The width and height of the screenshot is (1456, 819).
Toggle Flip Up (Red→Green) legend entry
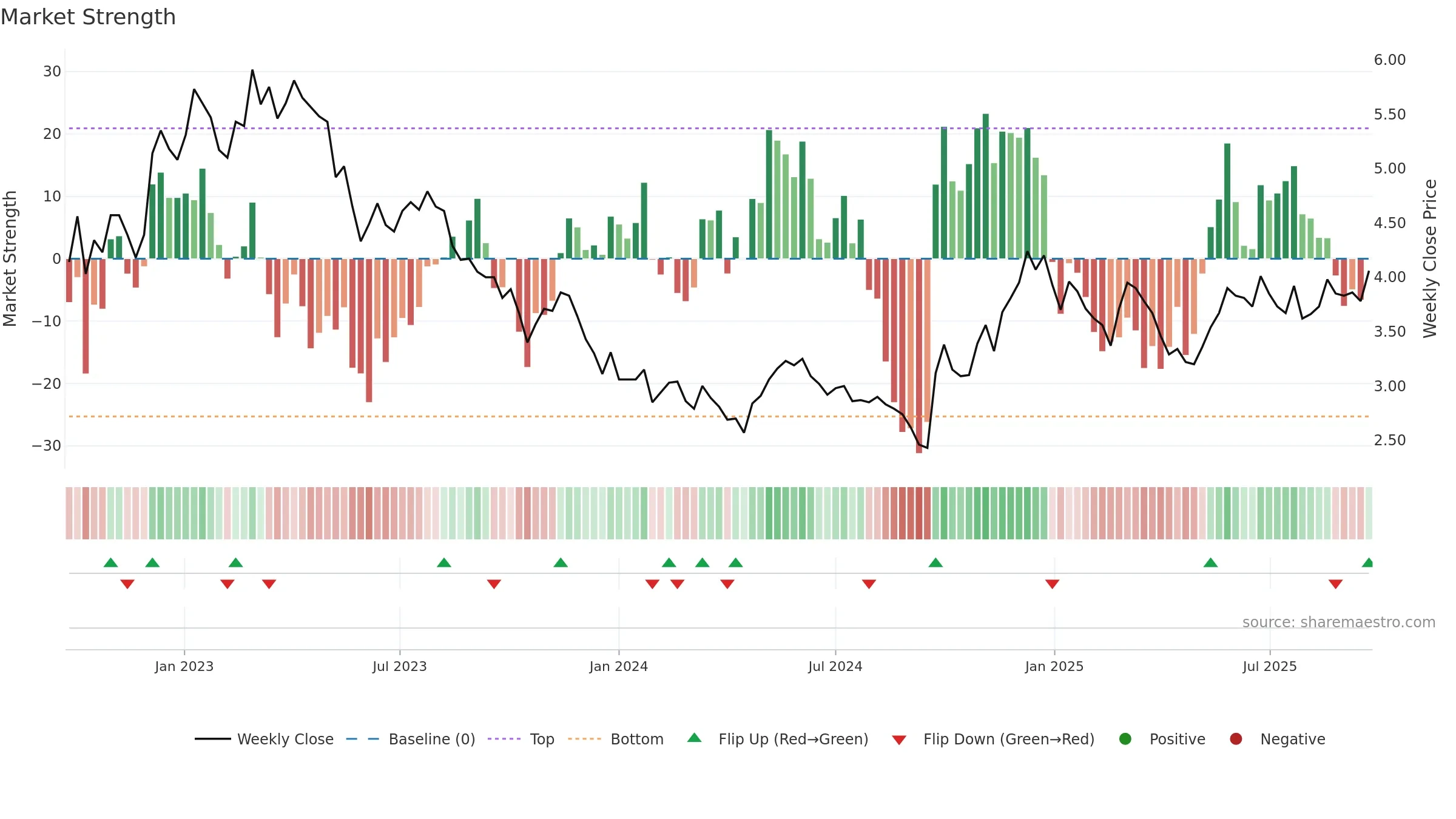pyautogui.click(x=778, y=739)
